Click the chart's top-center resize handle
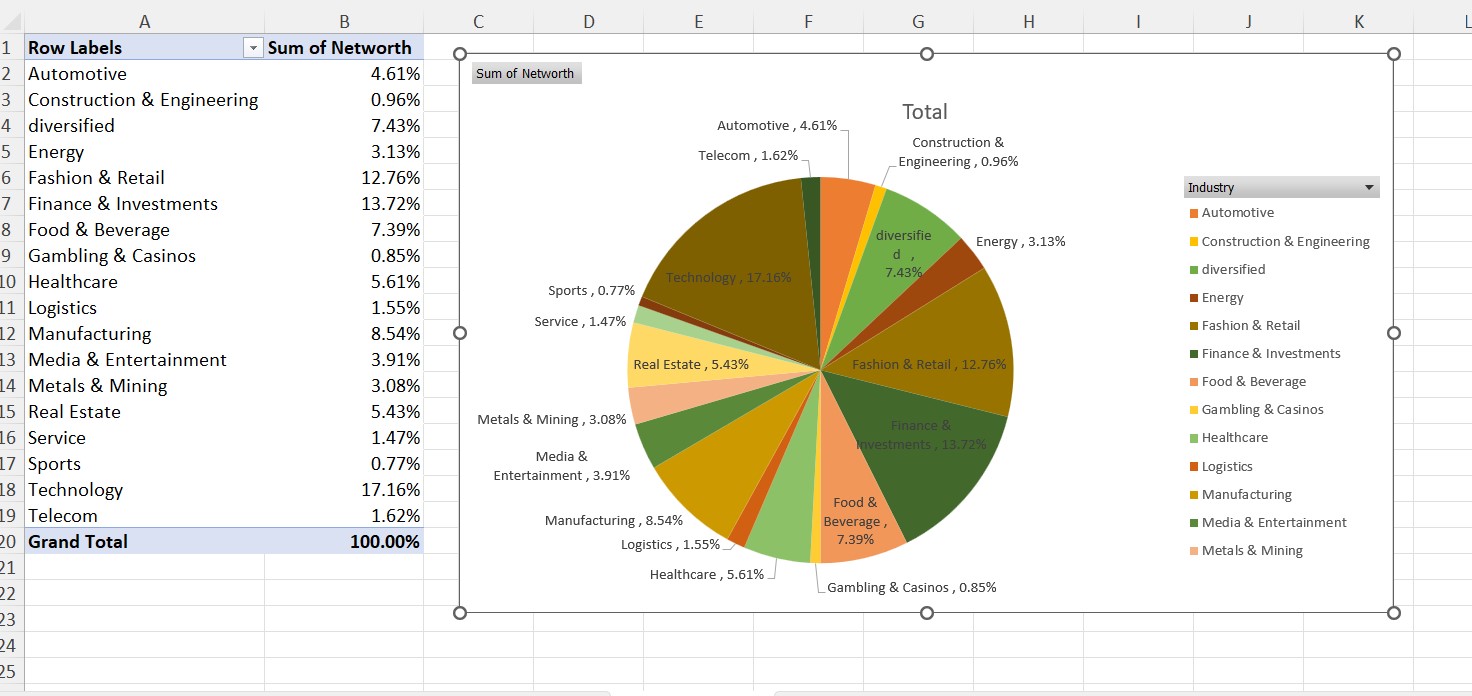 927,54
